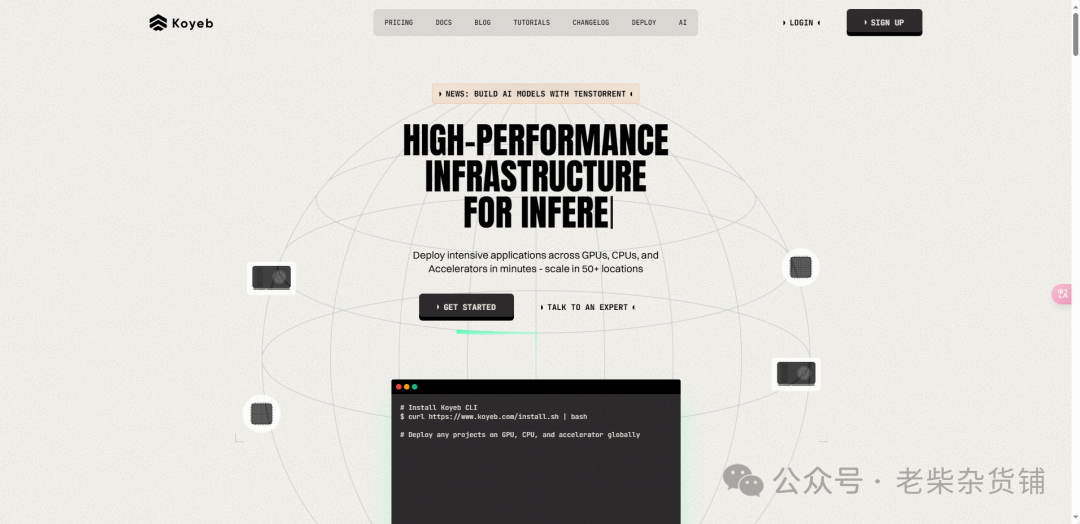Click the GPU card icon at upper left of globe
Viewport: 1080px width, 524px height.
(x=271, y=278)
